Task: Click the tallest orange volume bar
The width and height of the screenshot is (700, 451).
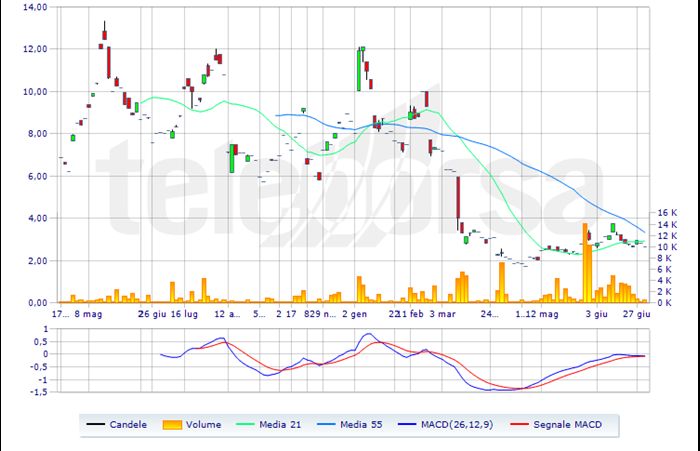Action: 585,263
